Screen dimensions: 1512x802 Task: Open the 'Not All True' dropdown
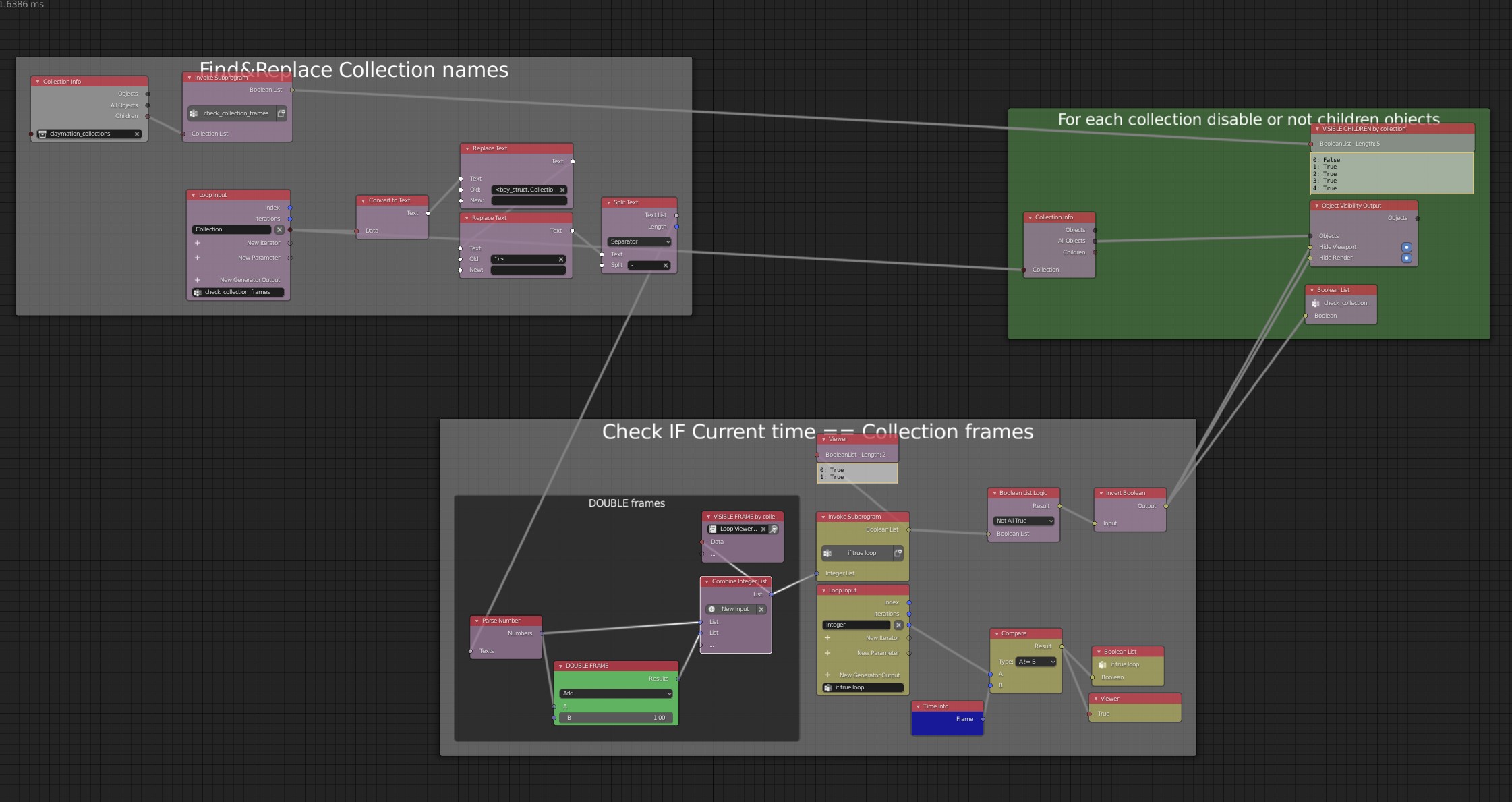[1024, 521]
